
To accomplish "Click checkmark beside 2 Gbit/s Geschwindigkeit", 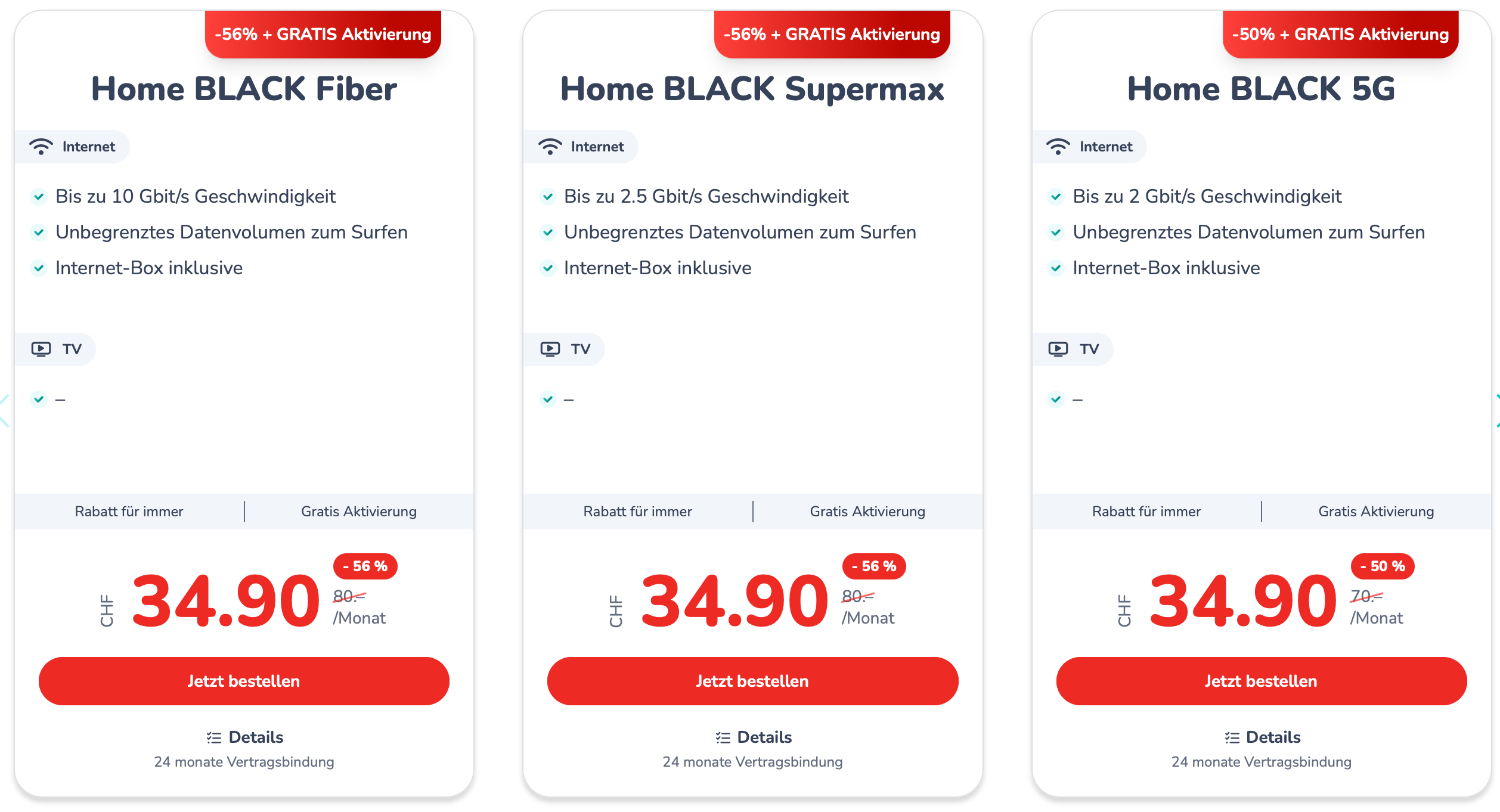I will pyautogui.click(x=1056, y=197).
